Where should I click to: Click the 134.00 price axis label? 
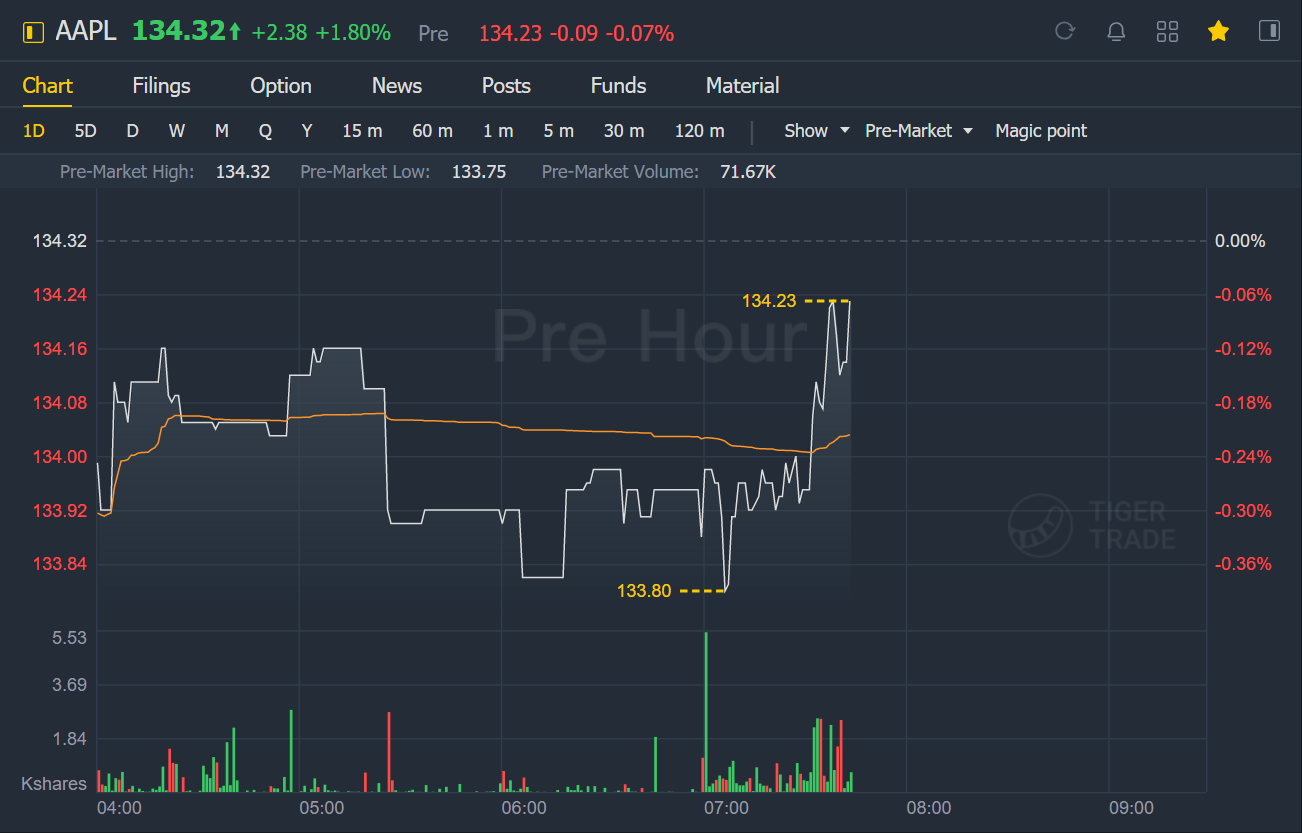60,457
